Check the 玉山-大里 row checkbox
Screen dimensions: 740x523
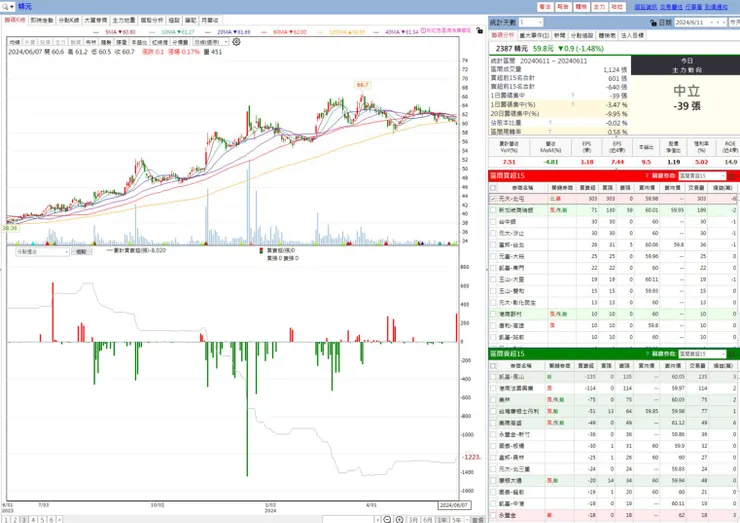coord(493,279)
